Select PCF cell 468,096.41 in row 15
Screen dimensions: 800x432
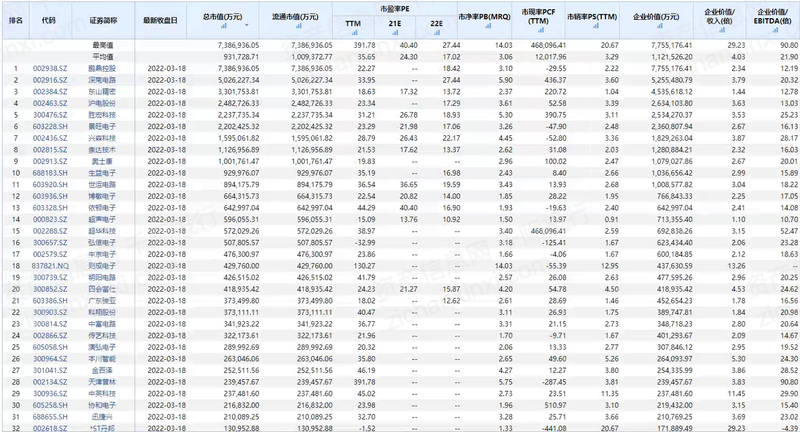click(548, 231)
